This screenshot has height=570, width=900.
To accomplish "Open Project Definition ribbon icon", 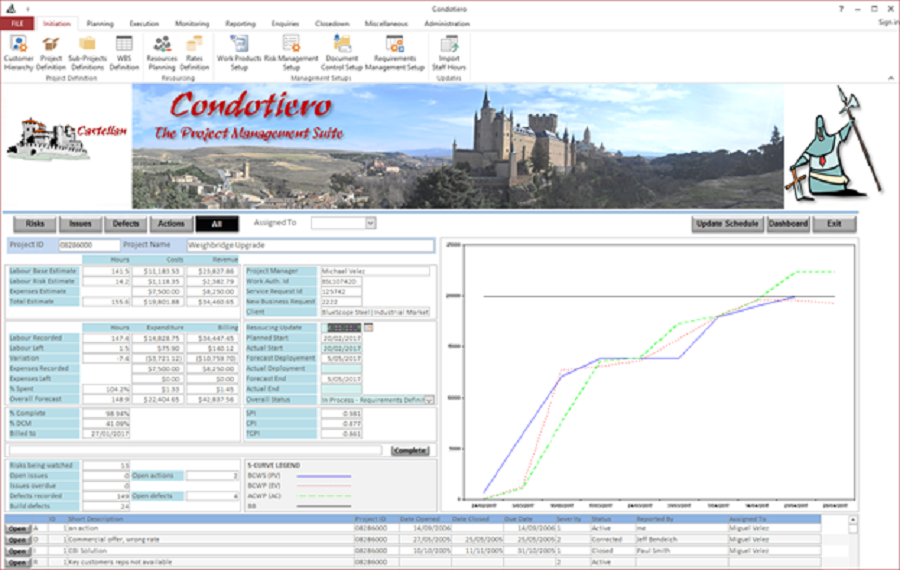I will (51, 53).
